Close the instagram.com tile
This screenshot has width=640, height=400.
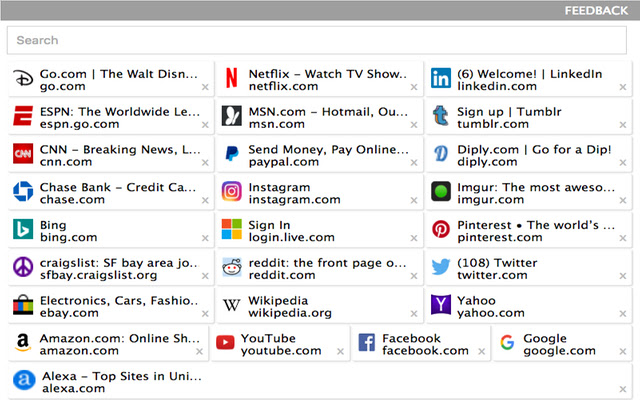414,200
